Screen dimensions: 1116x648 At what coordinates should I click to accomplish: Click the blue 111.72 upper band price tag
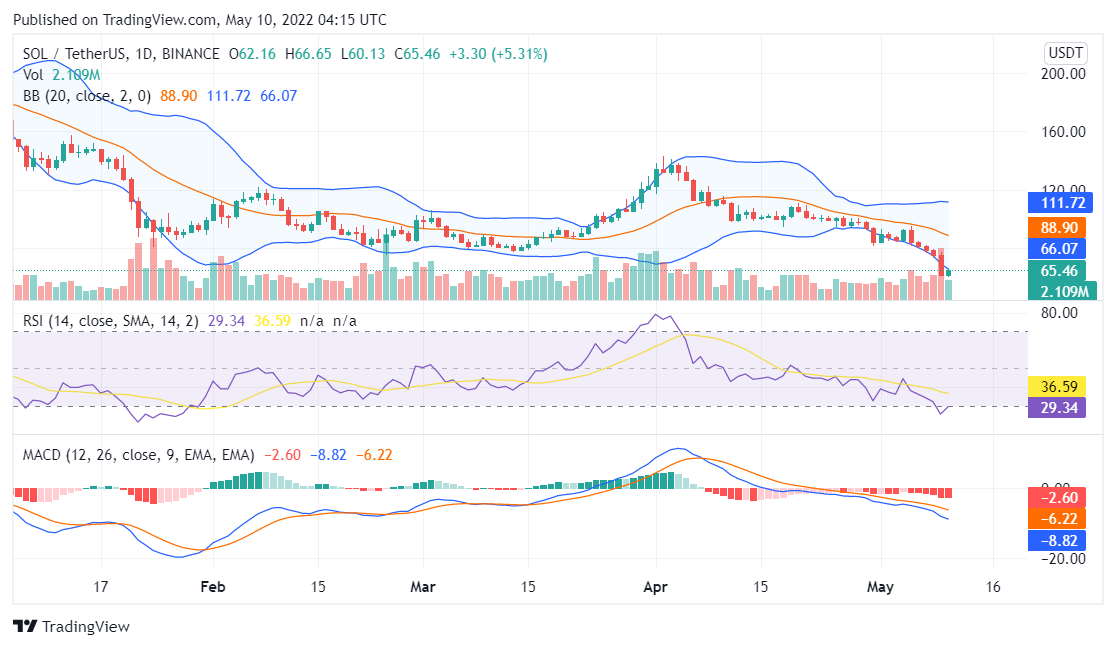coord(1066,203)
